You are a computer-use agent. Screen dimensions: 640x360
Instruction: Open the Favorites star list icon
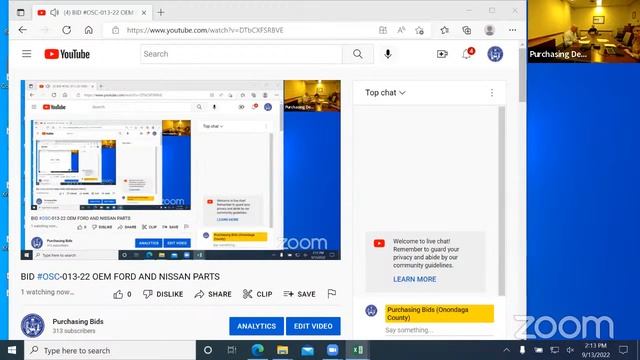point(444,30)
